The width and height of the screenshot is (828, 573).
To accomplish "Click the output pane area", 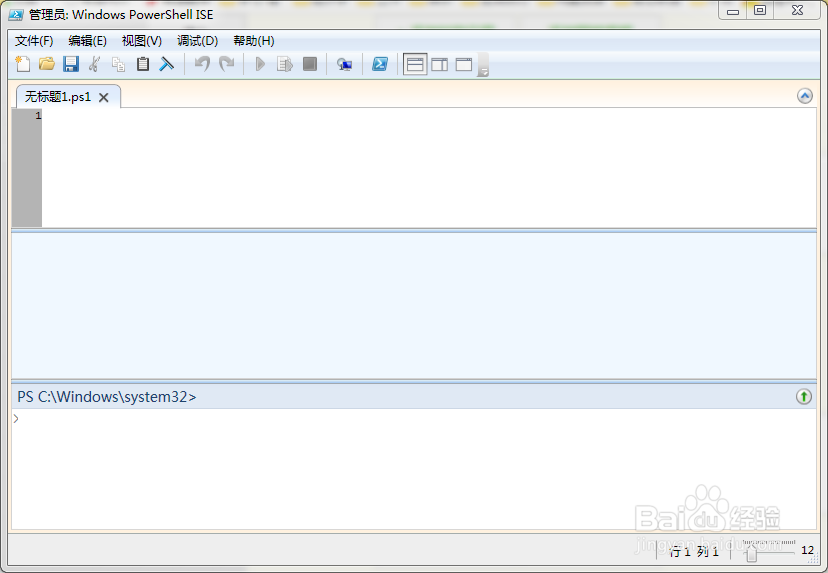I will [x=414, y=306].
